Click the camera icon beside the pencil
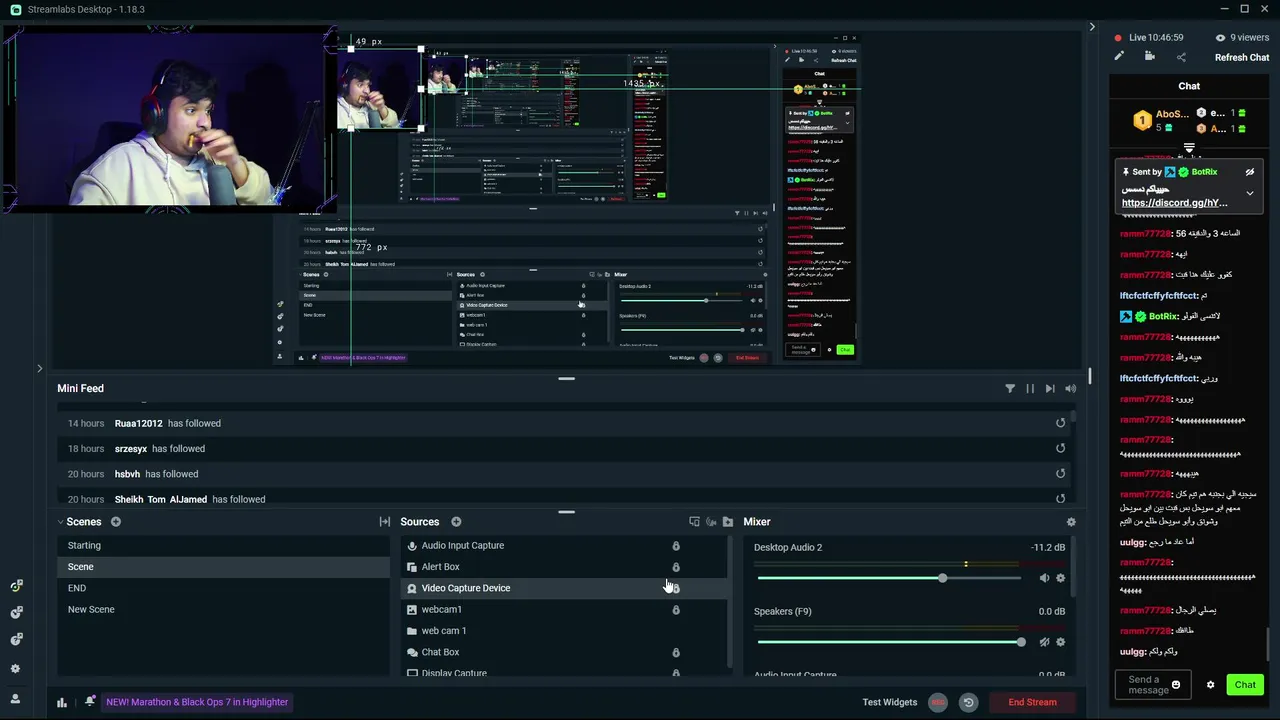This screenshot has width=1280, height=720. pyautogui.click(x=1150, y=57)
